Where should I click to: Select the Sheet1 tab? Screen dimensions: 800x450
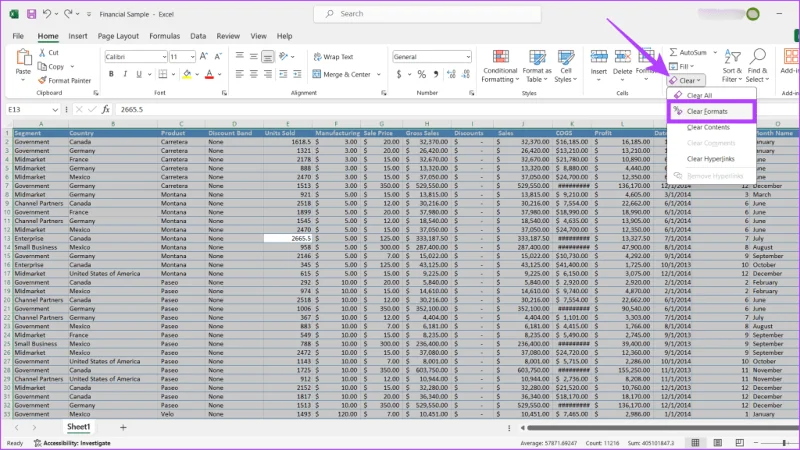click(79, 427)
